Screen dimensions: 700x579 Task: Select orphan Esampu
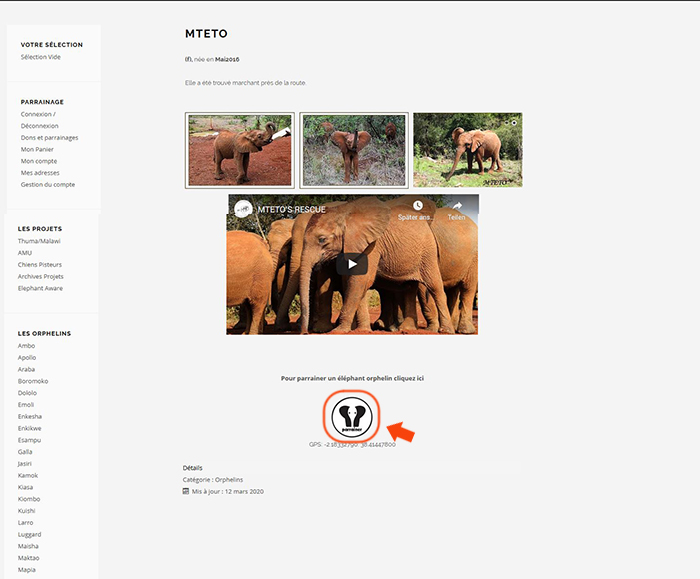click(29, 440)
